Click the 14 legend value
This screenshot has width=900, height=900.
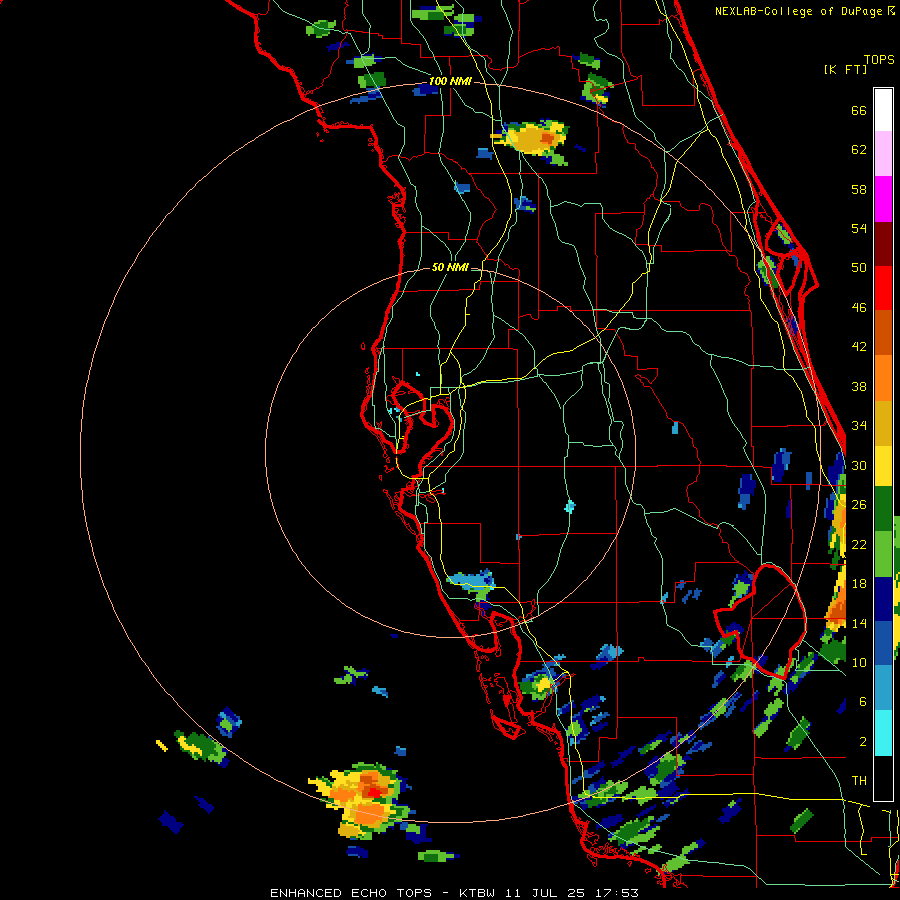(859, 623)
